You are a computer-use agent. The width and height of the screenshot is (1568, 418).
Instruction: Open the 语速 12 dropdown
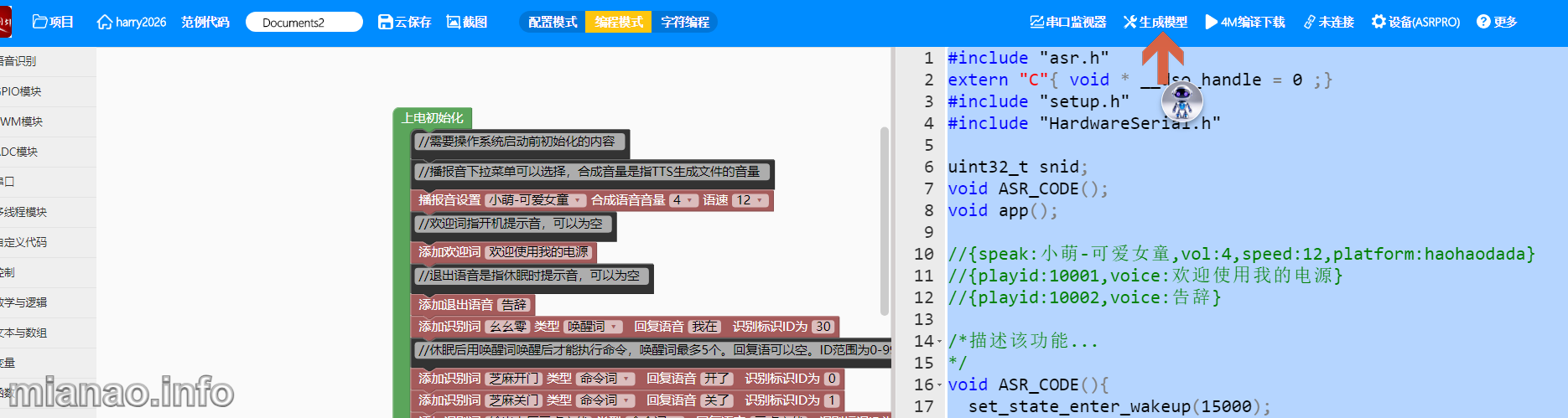750,200
